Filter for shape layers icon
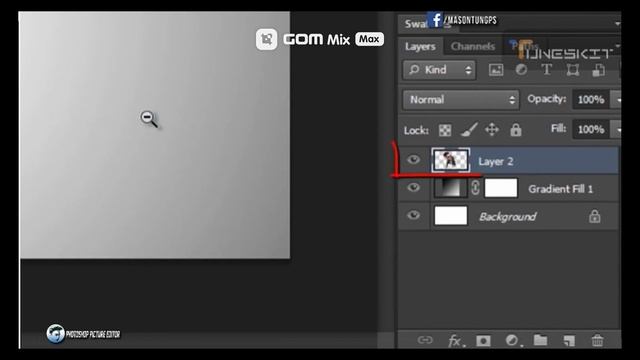The width and height of the screenshot is (640, 360). click(573, 70)
